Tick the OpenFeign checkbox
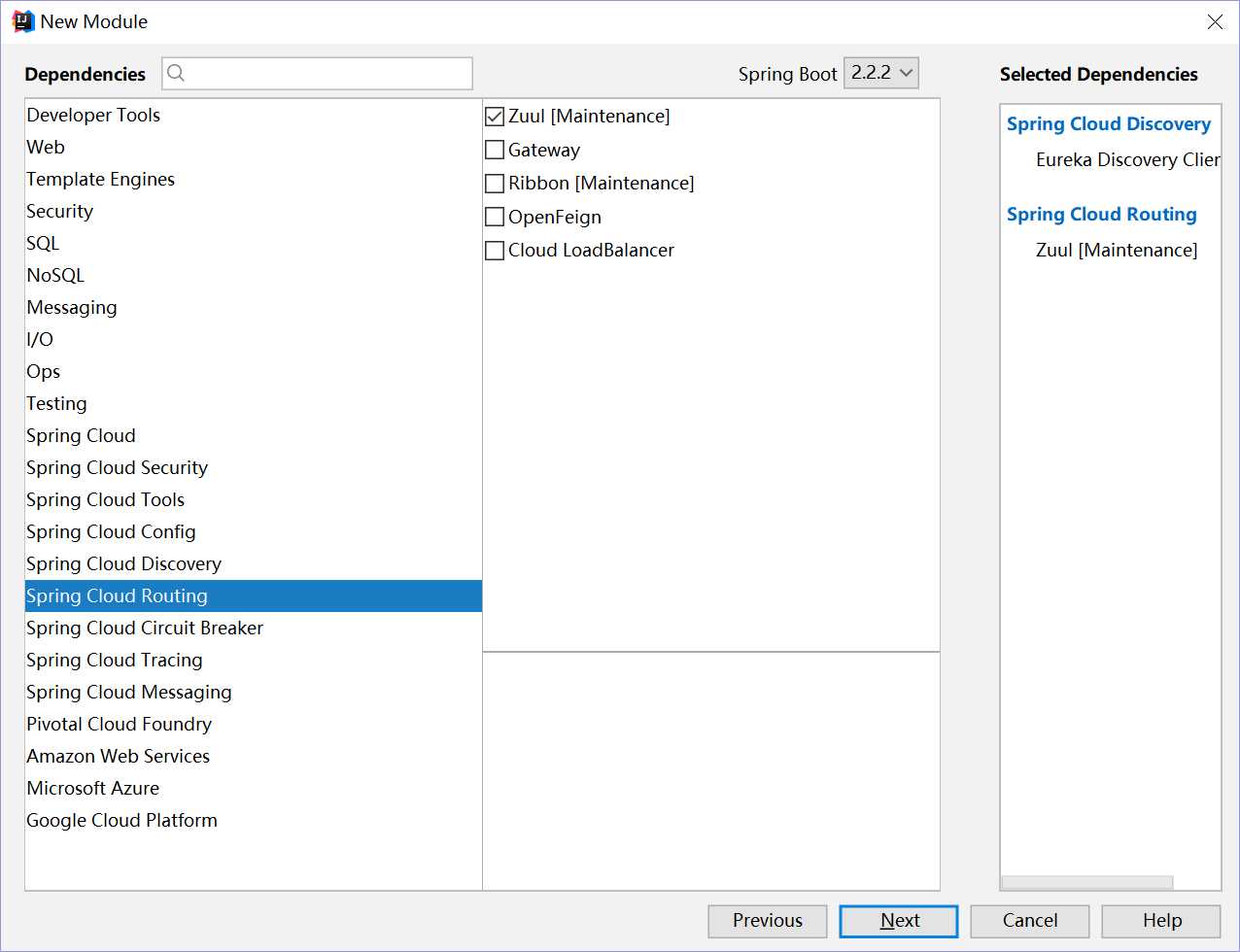Image resolution: width=1240 pixels, height=952 pixels. (x=495, y=217)
